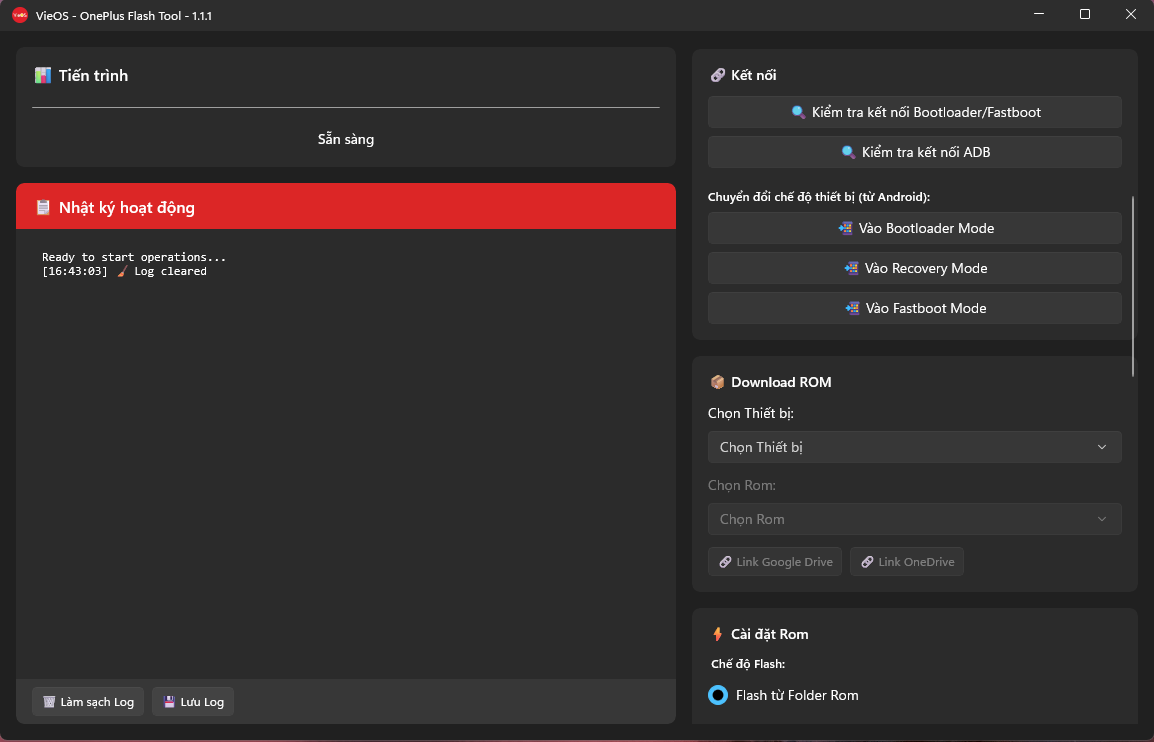Open the Link Google Drive button
This screenshot has height=742, width=1154.
pyautogui.click(x=775, y=562)
